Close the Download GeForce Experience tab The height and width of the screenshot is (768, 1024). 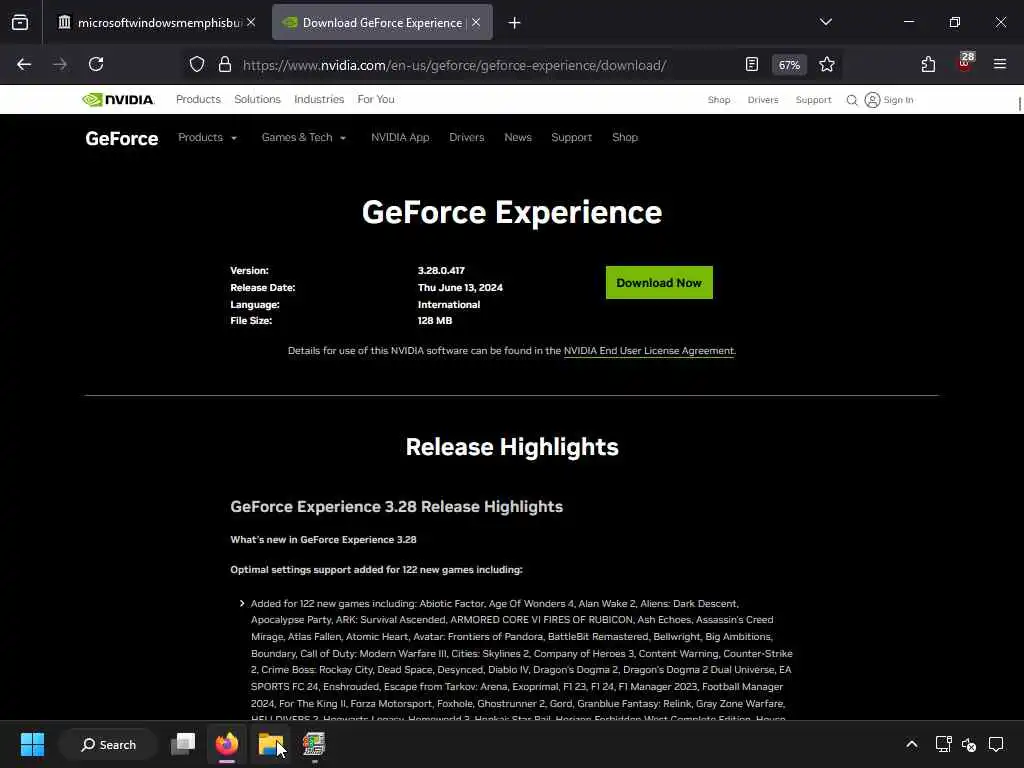476,22
